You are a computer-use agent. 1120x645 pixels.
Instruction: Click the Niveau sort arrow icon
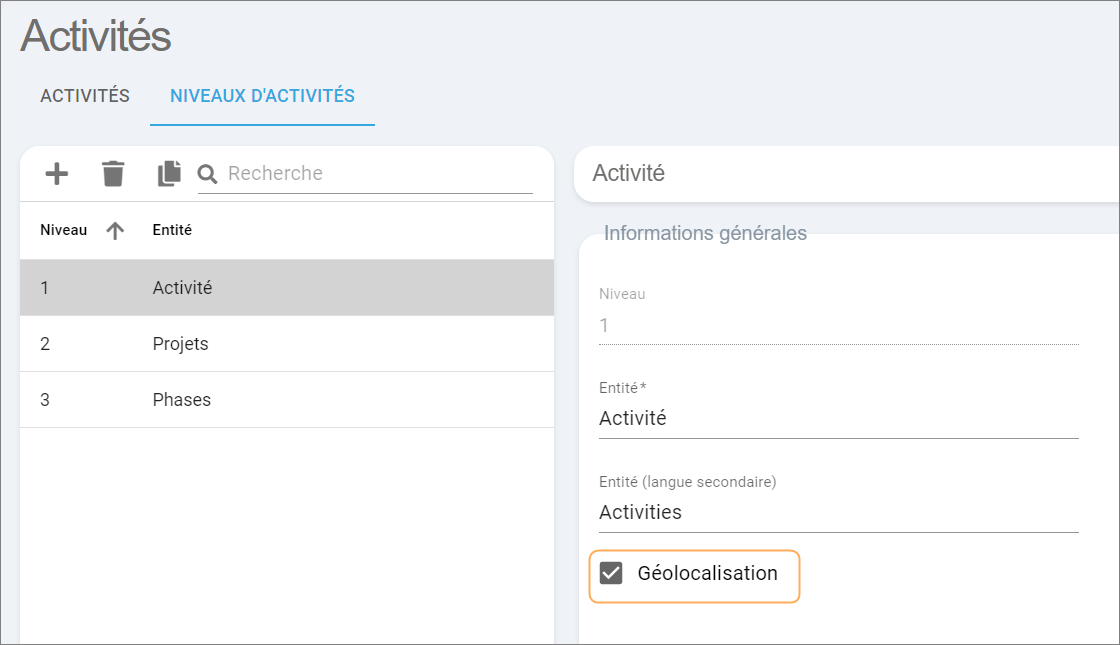tap(115, 231)
